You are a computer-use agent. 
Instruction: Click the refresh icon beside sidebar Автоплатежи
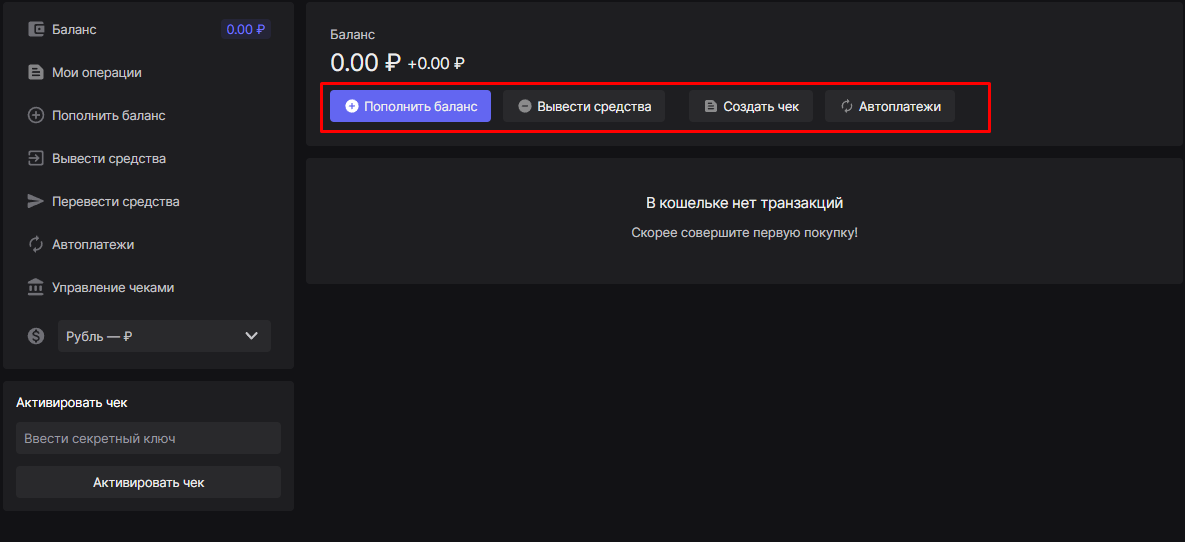tap(36, 244)
